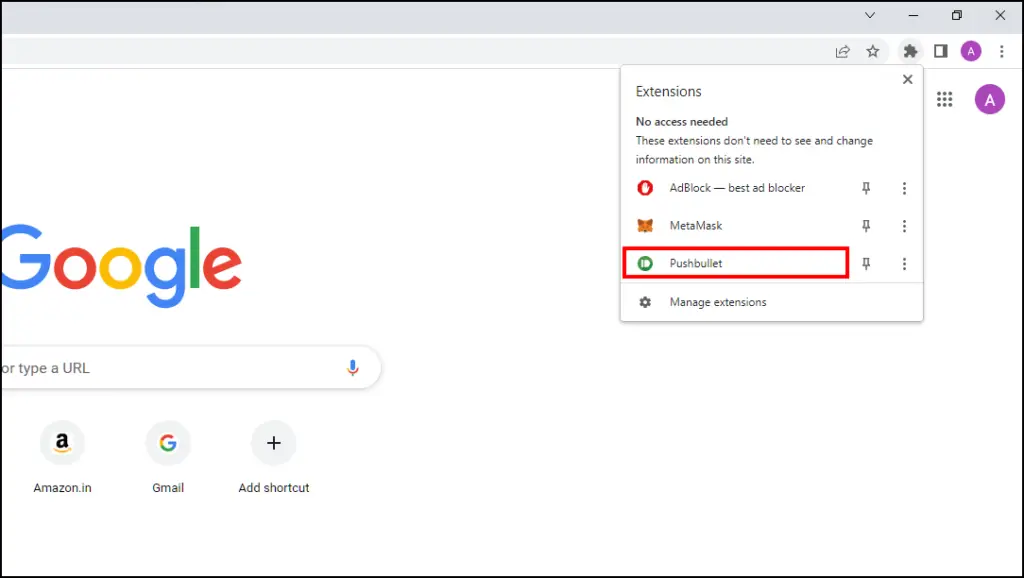Open Manage extensions
Viewport: 1024px width, 578px height.
point(771,302)
